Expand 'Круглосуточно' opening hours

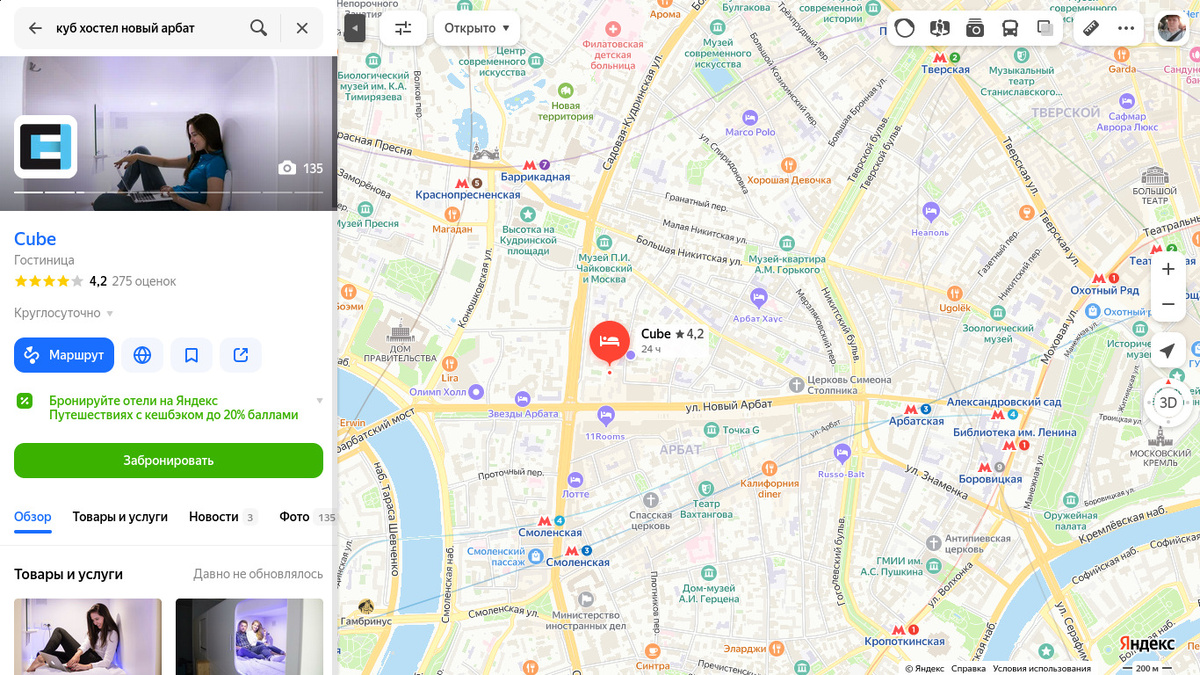64,313
